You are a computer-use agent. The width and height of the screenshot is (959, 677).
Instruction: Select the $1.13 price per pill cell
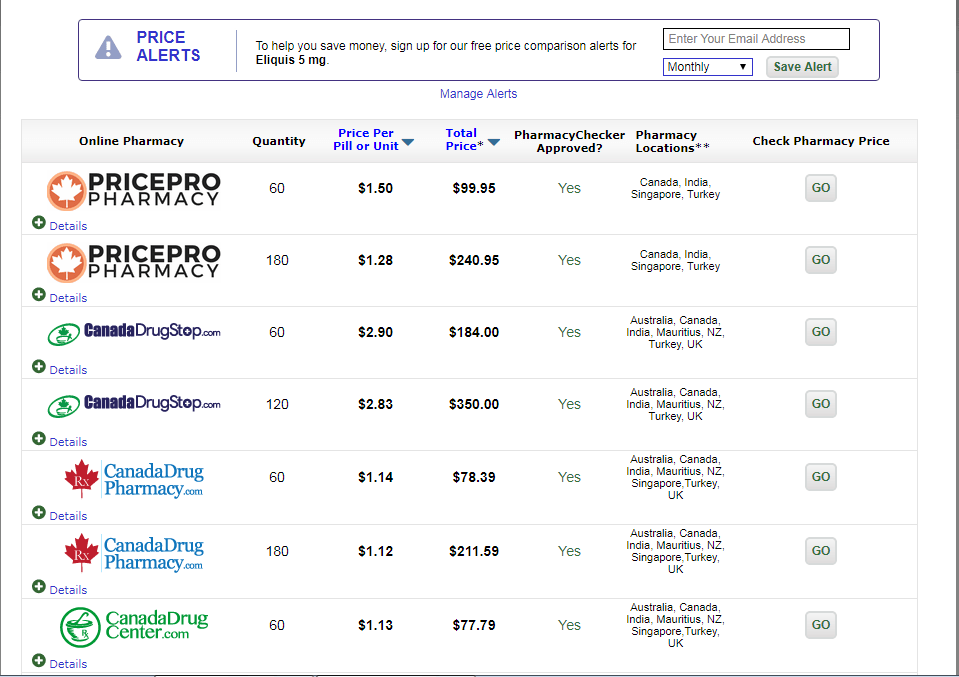(376, 626)
